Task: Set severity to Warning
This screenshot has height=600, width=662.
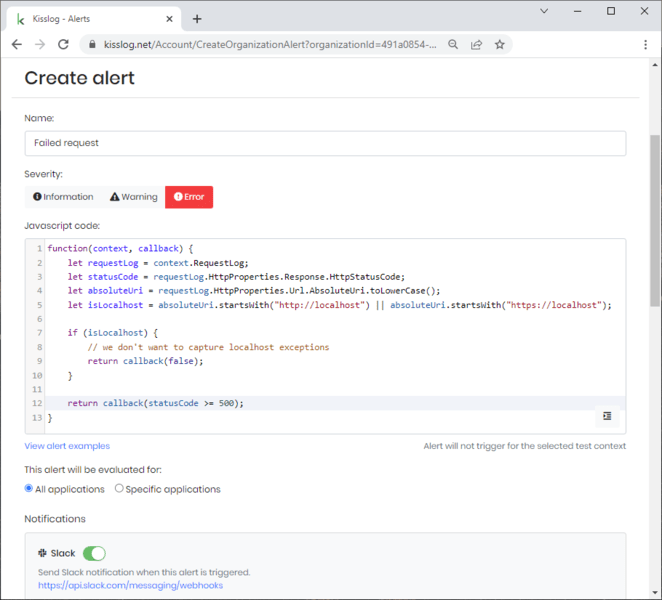Action: coord(134,197)
